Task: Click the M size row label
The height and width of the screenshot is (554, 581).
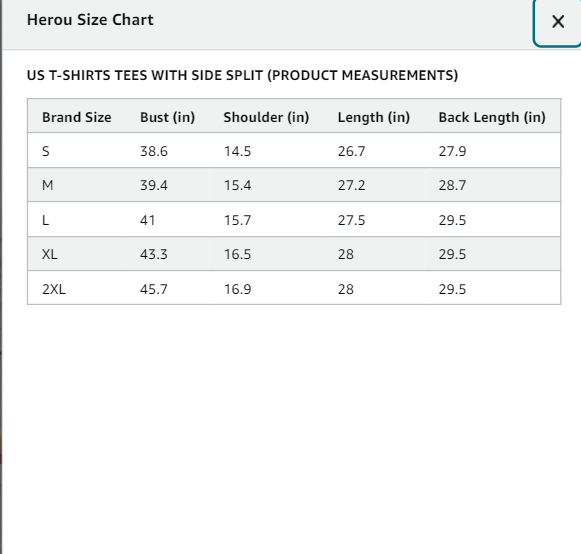Action: (48, 185)
